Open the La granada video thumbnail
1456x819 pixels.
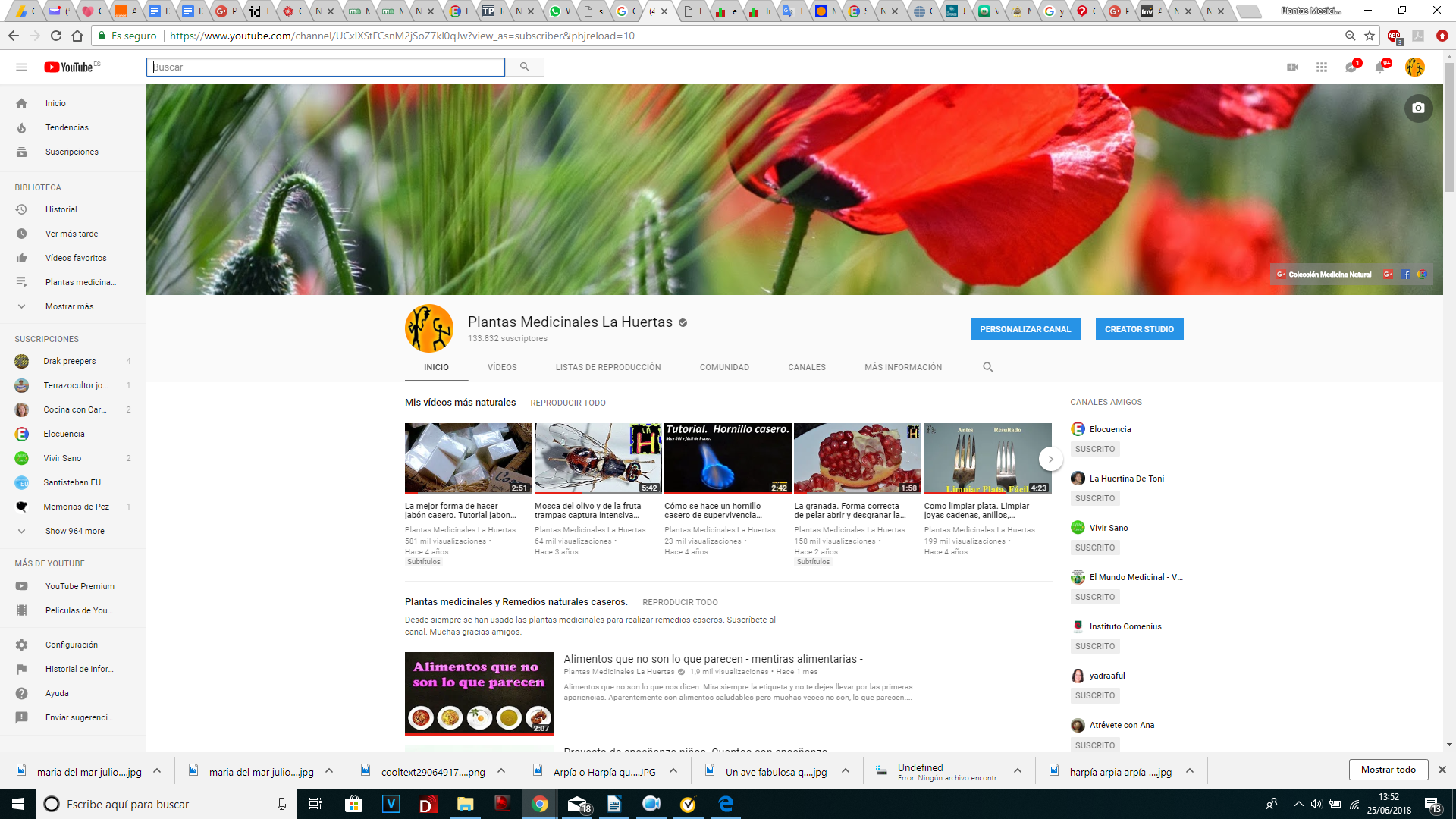coord(857,459)
